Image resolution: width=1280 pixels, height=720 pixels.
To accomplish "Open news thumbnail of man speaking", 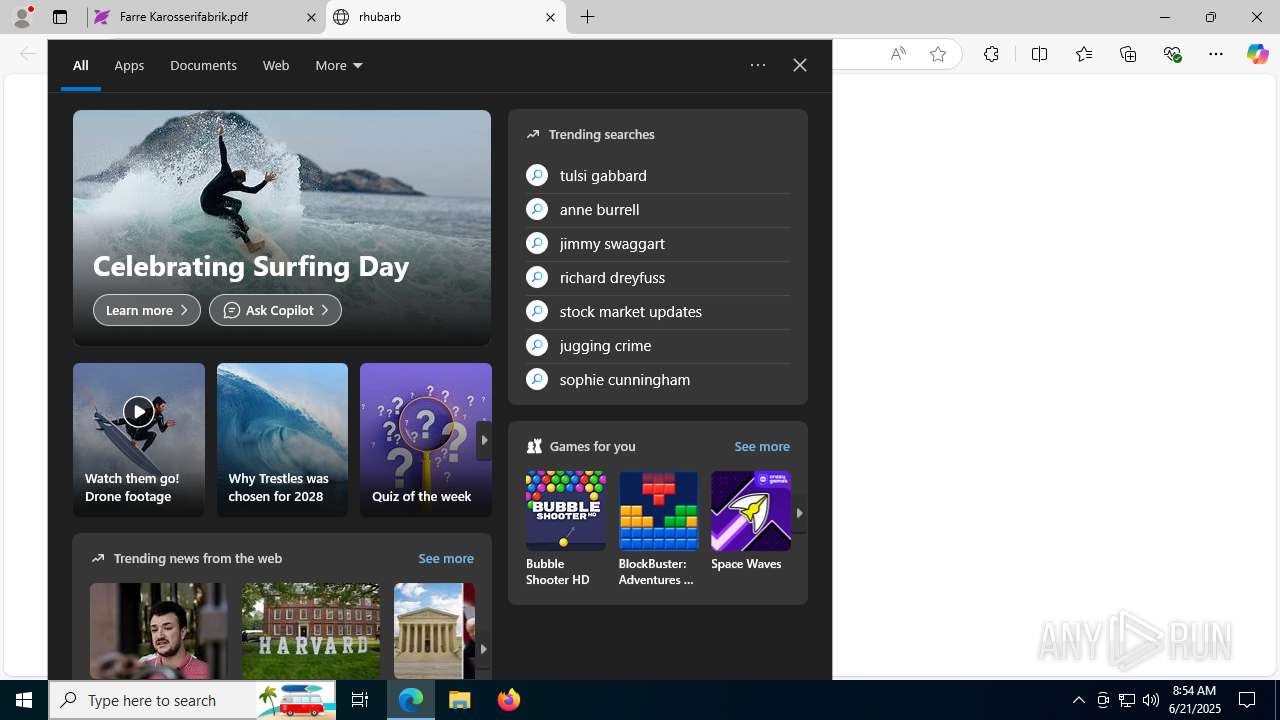I will [158, 631].
